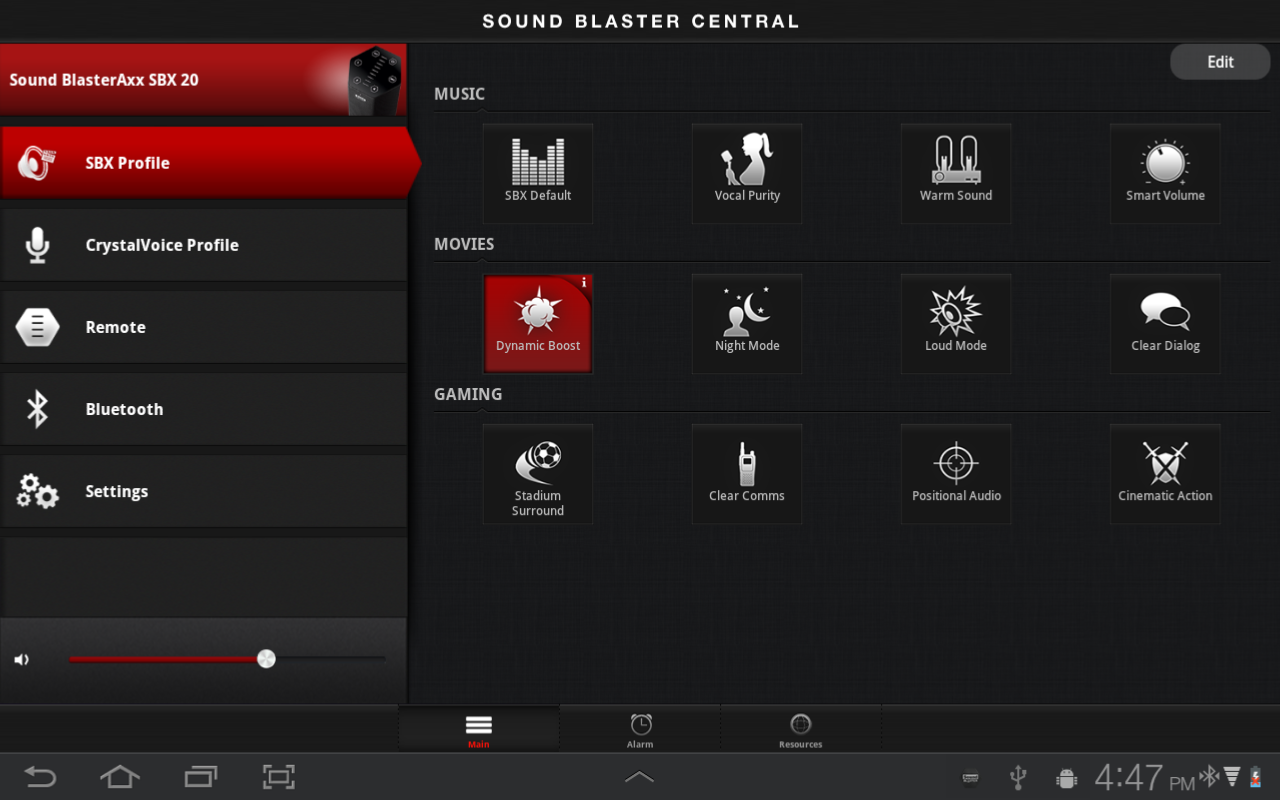Switch to Night Mode profile
This screenshot has height=800, width=1280.
pos(747,323)
